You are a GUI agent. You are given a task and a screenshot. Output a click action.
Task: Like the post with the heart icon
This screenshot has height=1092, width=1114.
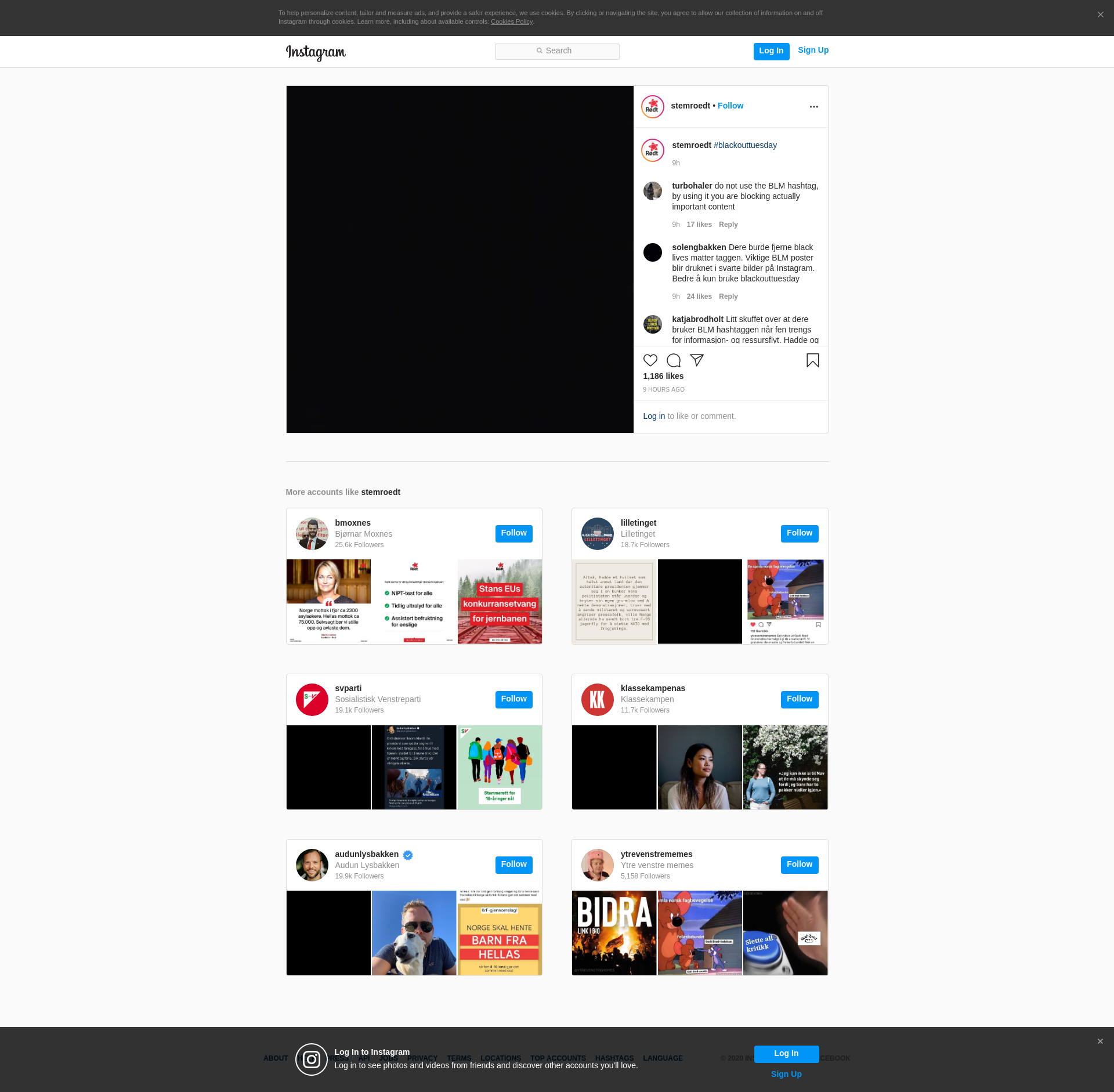coord(650,360)
